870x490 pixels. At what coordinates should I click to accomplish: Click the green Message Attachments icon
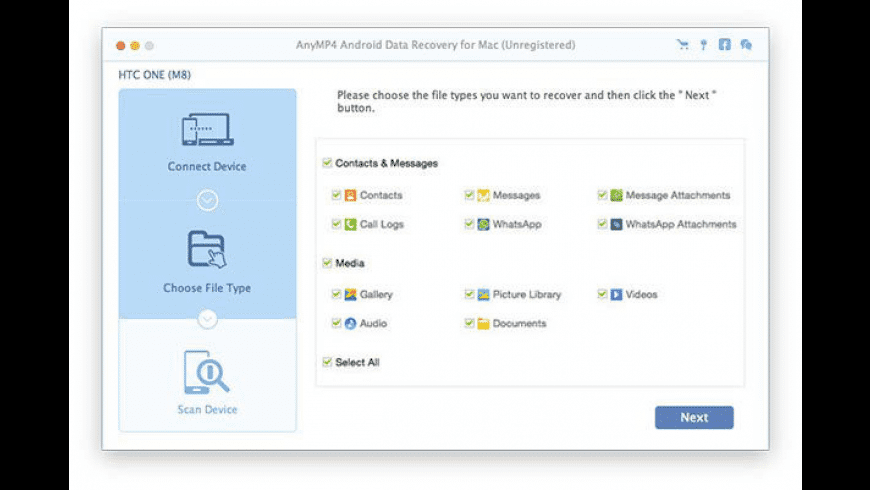(x=616, y=195)
